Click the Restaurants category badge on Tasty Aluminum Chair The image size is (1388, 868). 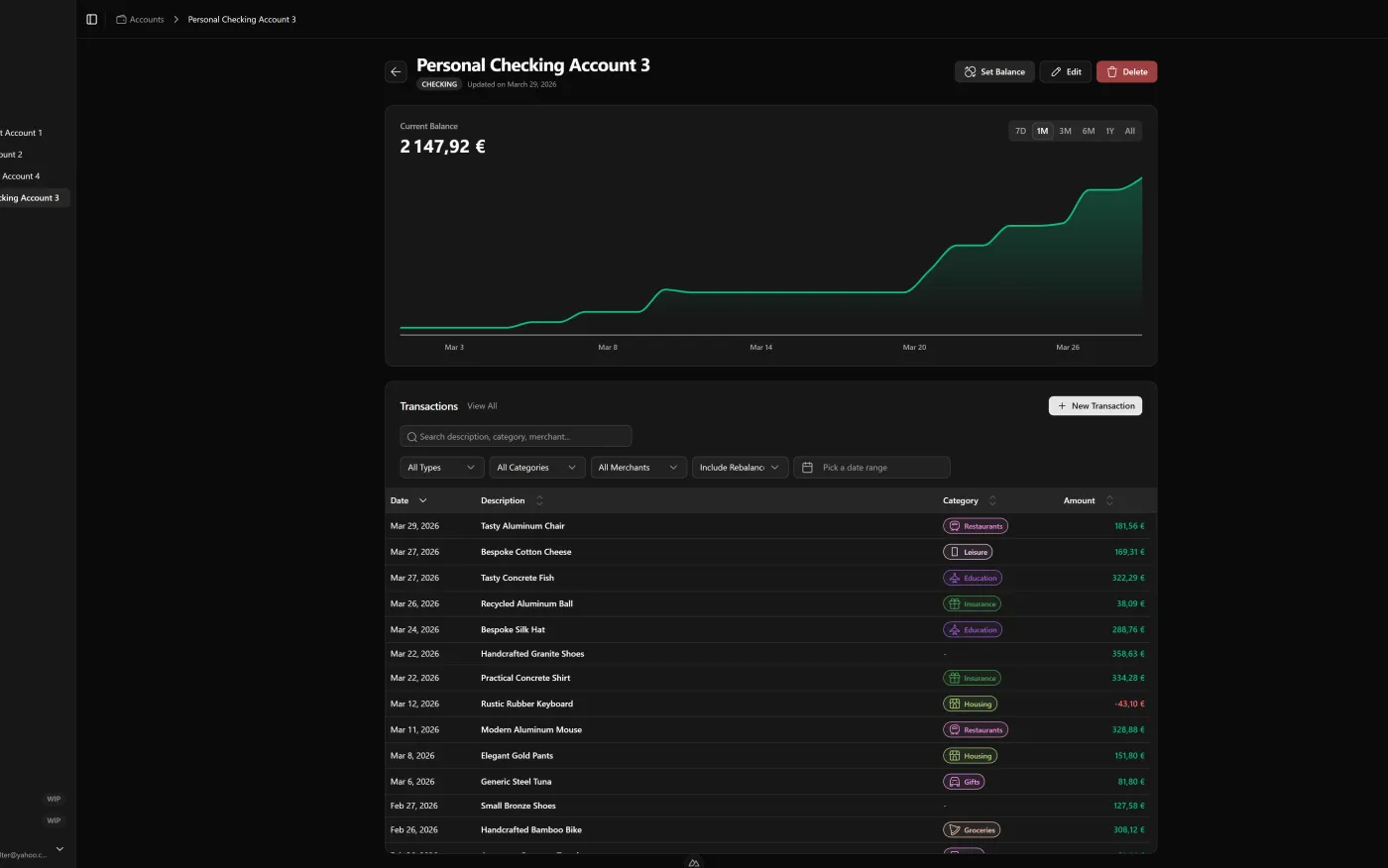976,525
